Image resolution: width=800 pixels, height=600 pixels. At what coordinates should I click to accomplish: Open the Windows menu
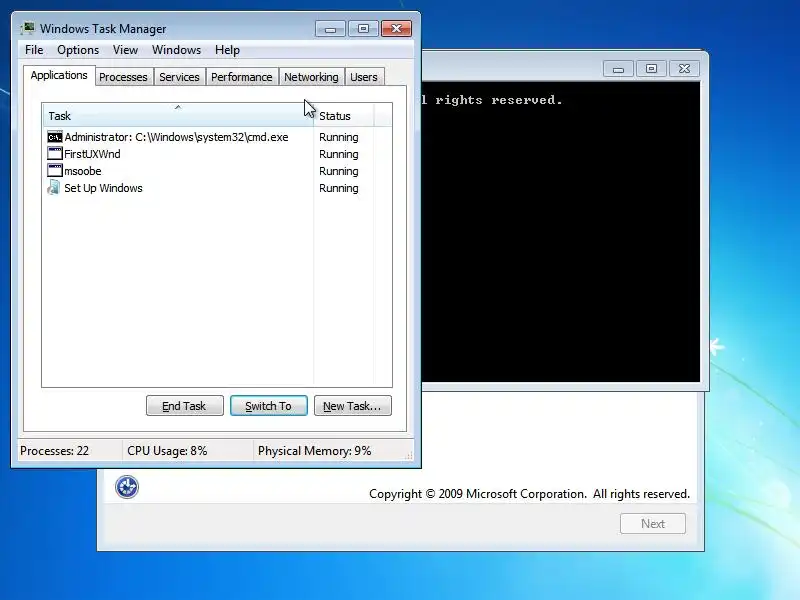coord(177,50)
